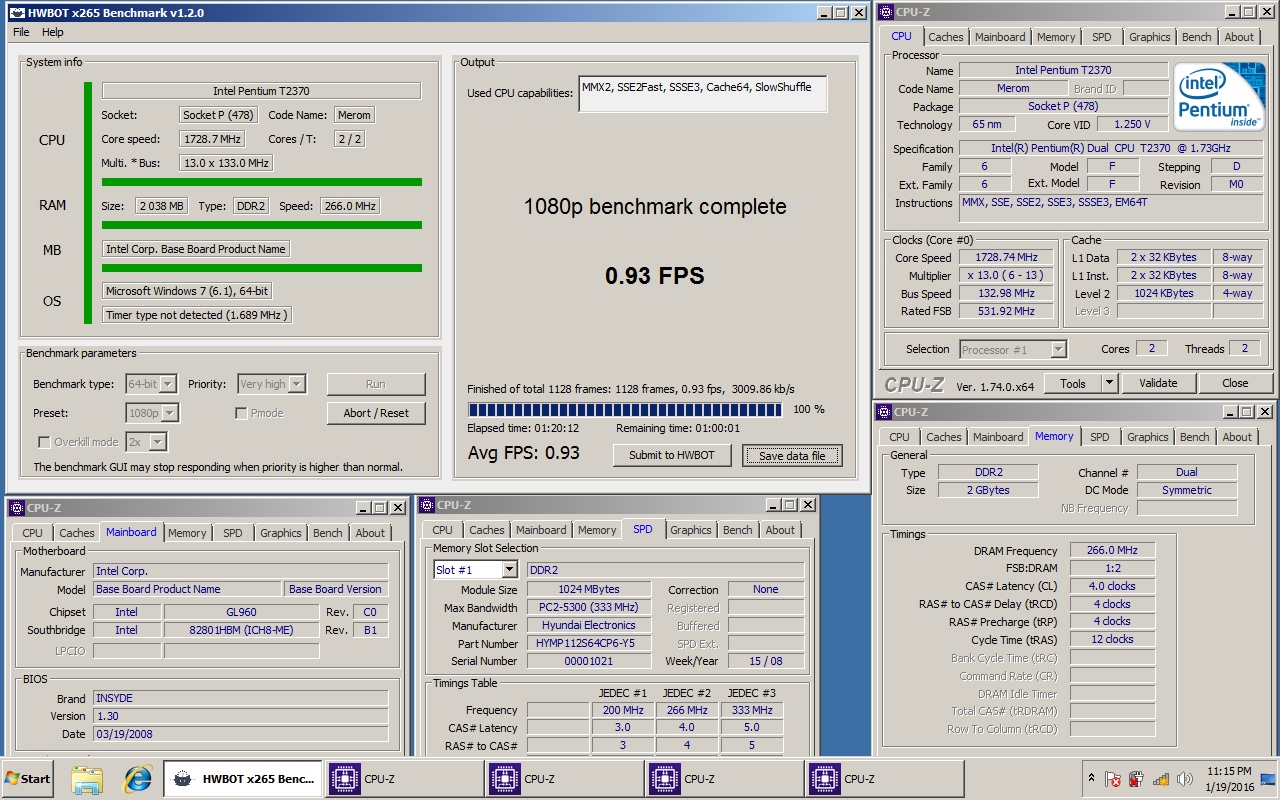Click the taskbar clock showing 11:15 PM
1280x800 pixels.
click(x=1229, y=779)
